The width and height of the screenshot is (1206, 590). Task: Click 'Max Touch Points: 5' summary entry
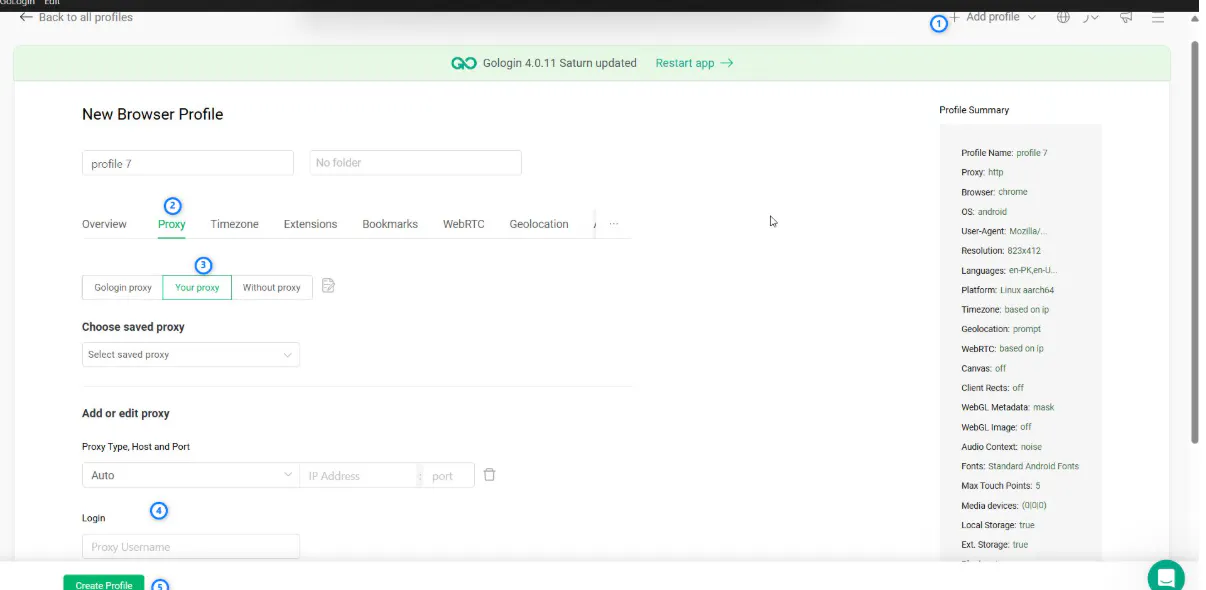[x=1001, y=486]
